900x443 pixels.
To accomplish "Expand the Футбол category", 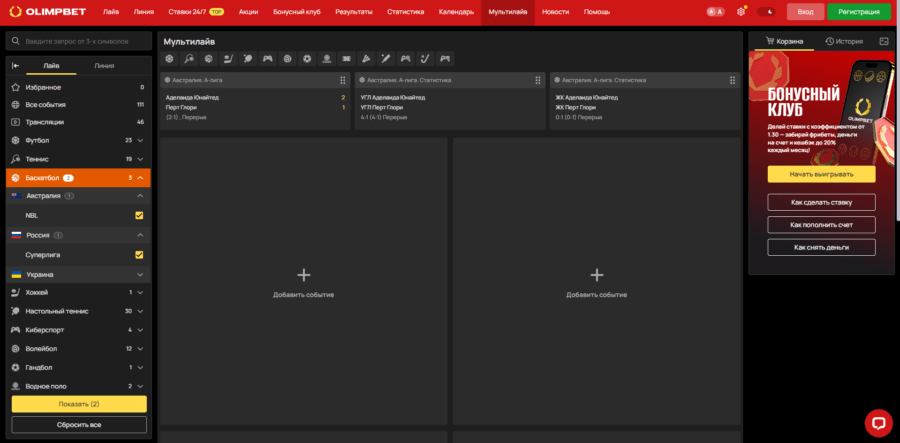I will click(x=140, y=140).
